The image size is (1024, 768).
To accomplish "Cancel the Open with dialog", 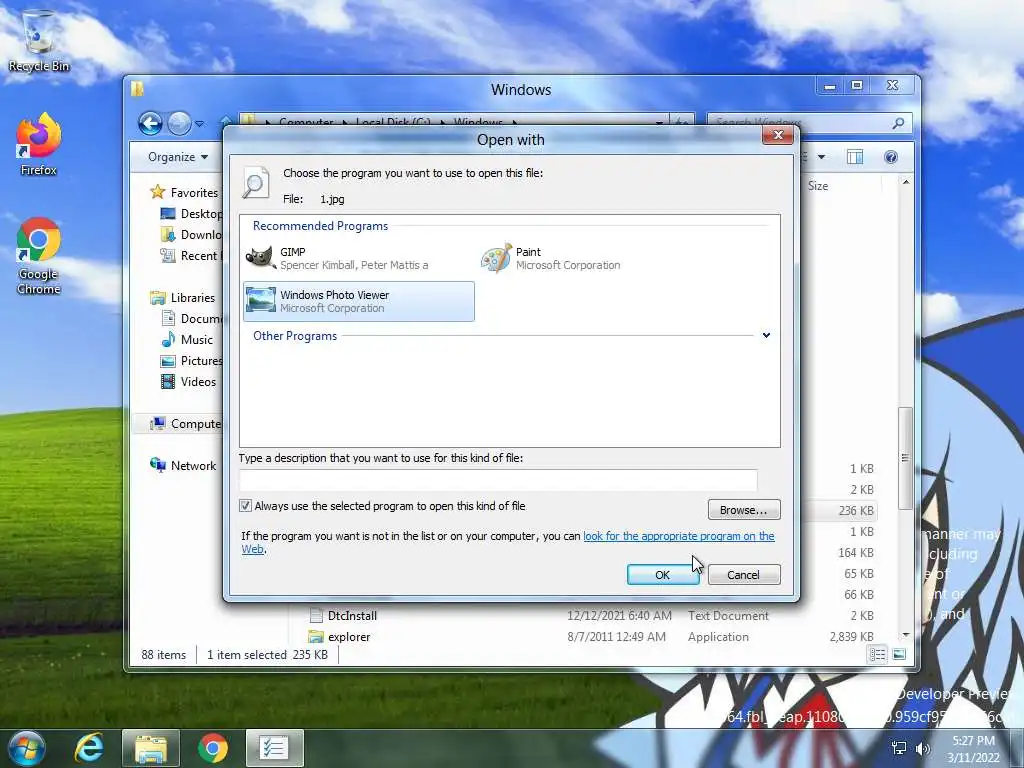I will tap(744, 575).
